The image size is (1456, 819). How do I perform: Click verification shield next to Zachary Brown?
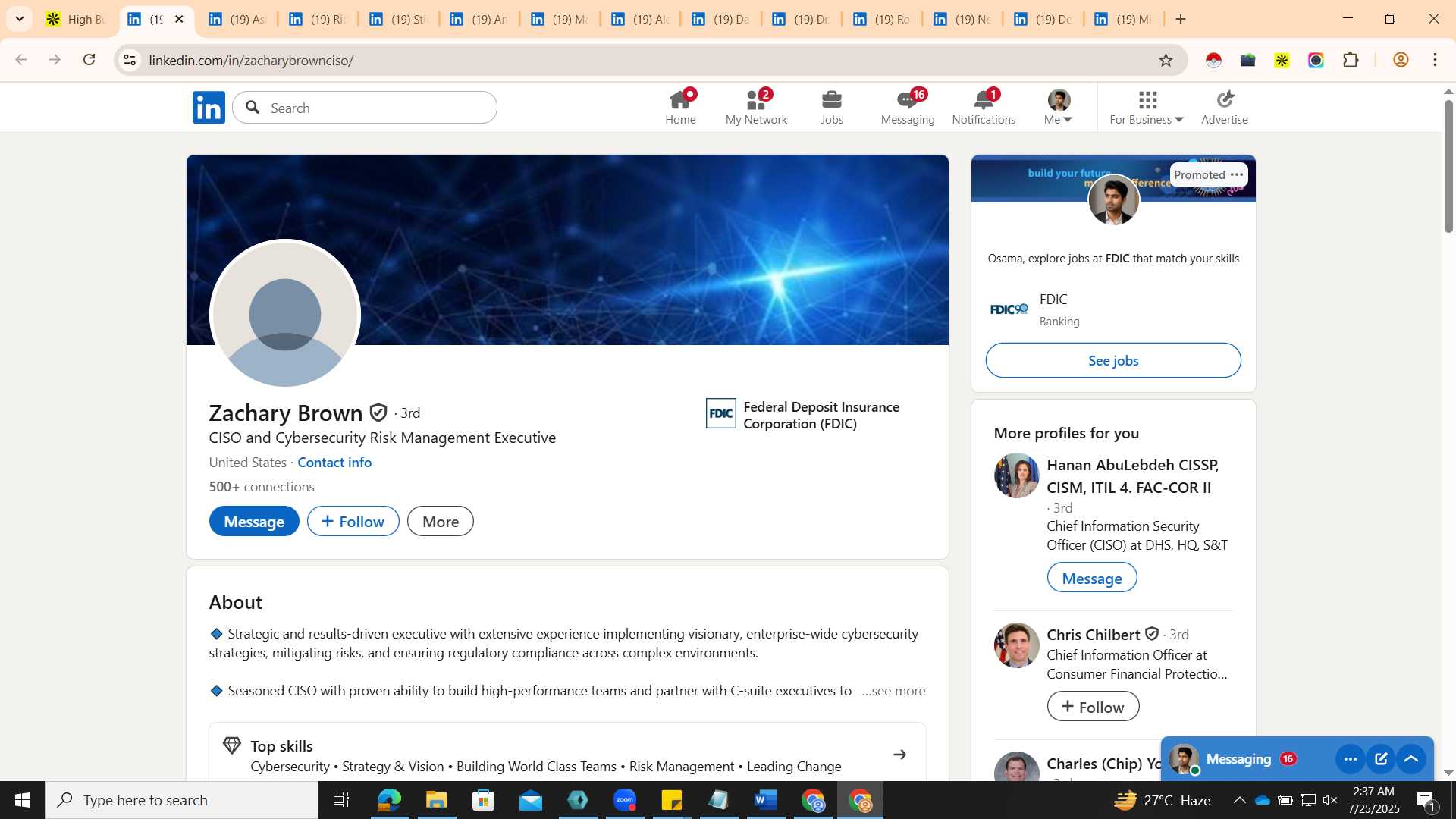pos(378,413)
